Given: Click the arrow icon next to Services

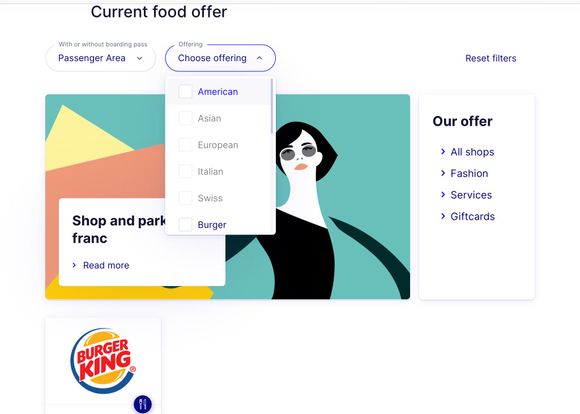Looking at the screenshot, I should pyautogui.click(x=443, y=194).
